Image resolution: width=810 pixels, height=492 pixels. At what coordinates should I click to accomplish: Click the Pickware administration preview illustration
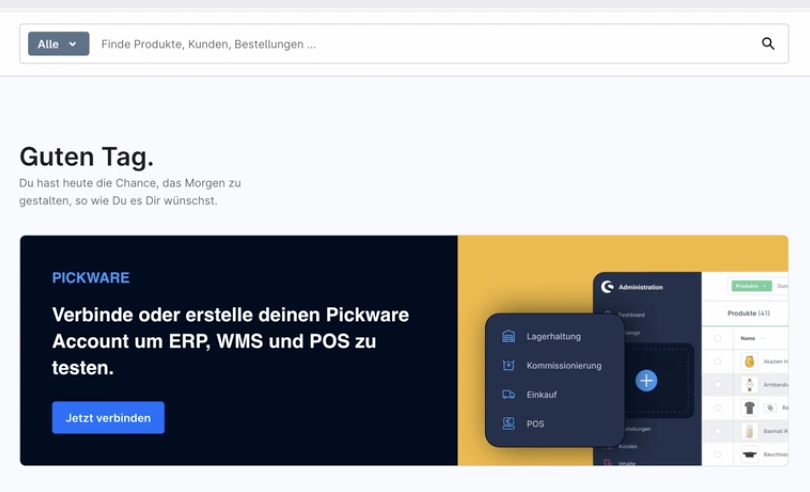[623, 350]
